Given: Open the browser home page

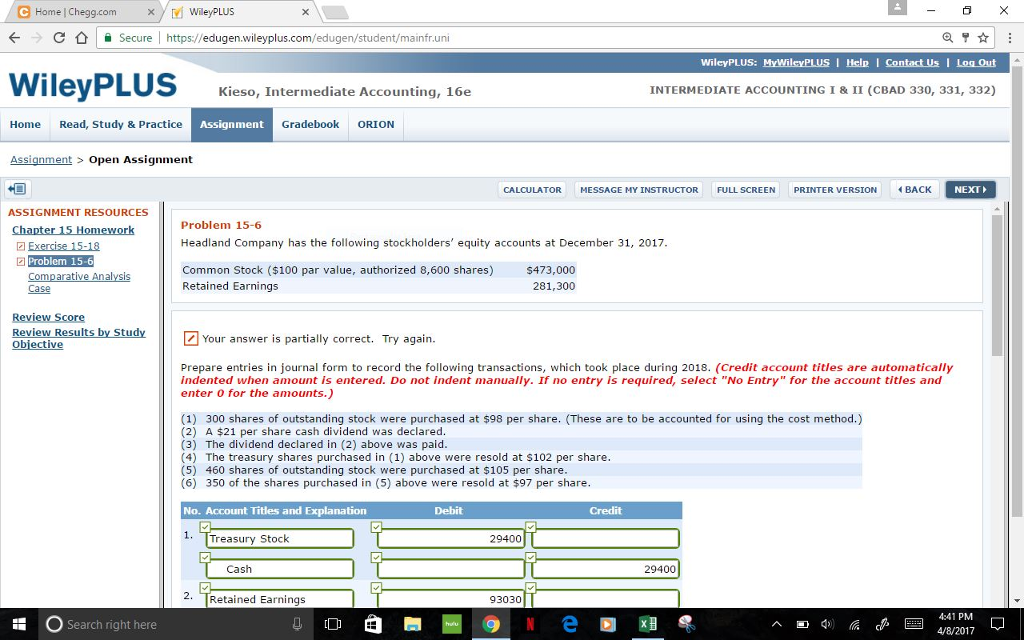Looking at the screenshot, I should [81, 38].
